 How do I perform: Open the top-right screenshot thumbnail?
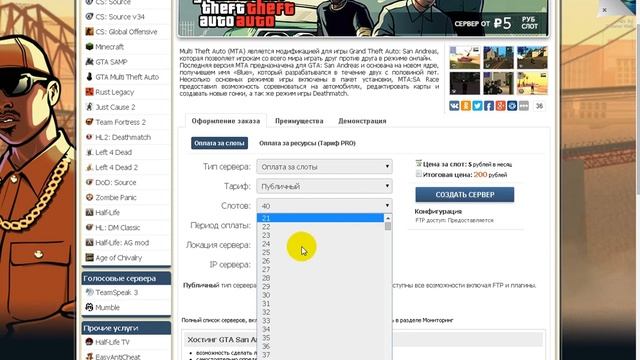click(x=532, y=57)
